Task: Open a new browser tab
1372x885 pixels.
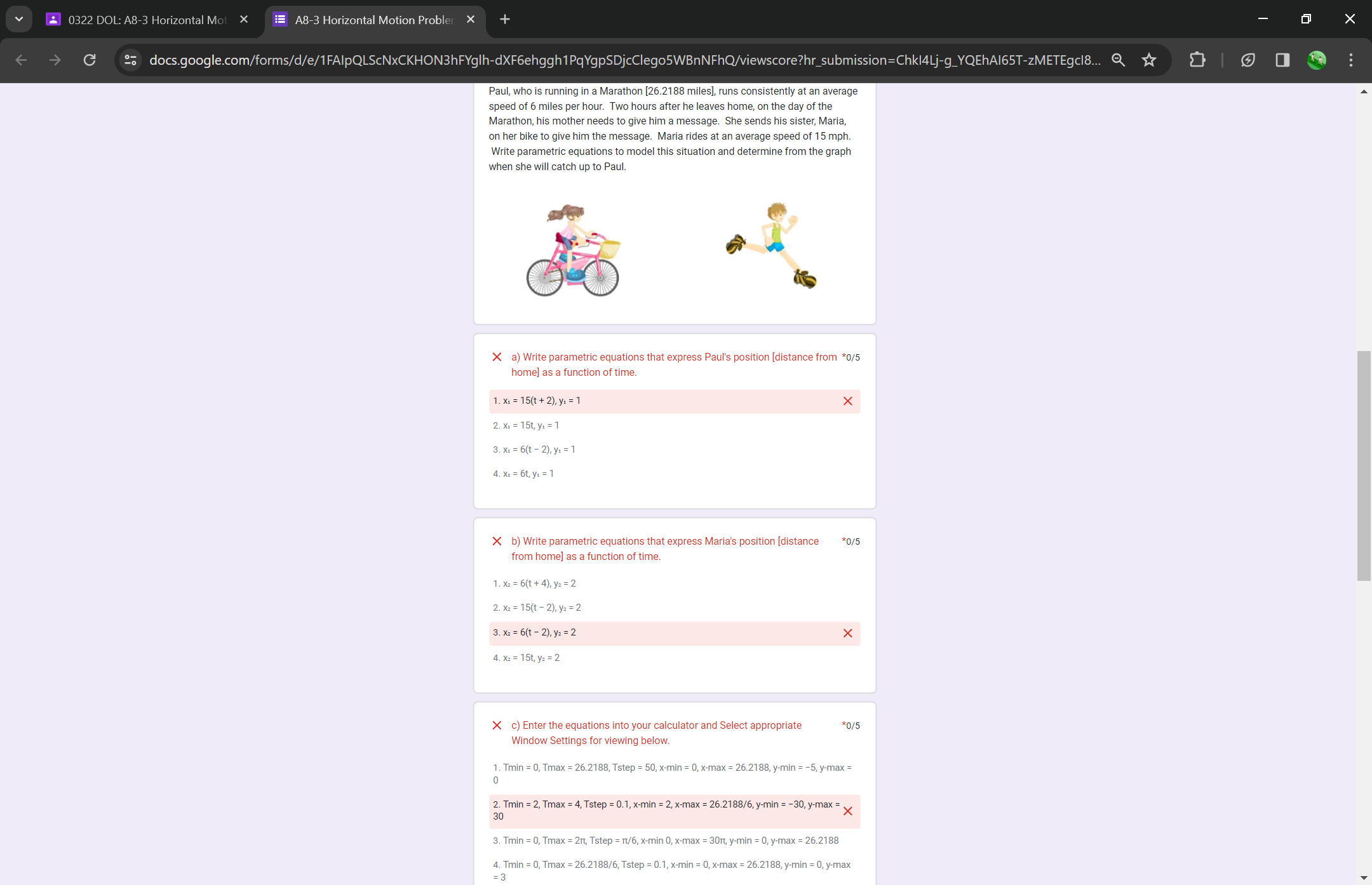Action: coord(504,19)
